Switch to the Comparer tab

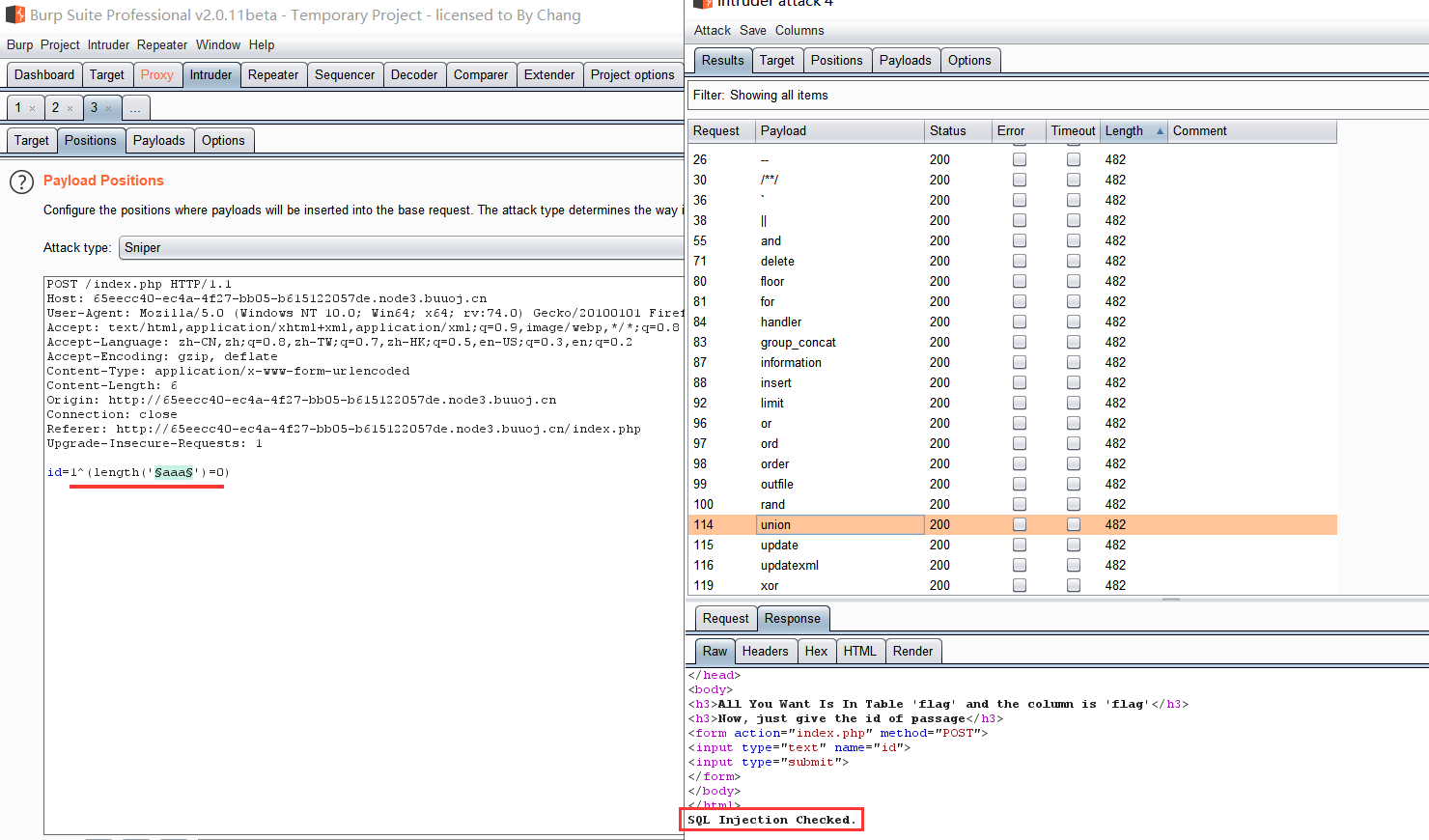click(x=481, y=75)
